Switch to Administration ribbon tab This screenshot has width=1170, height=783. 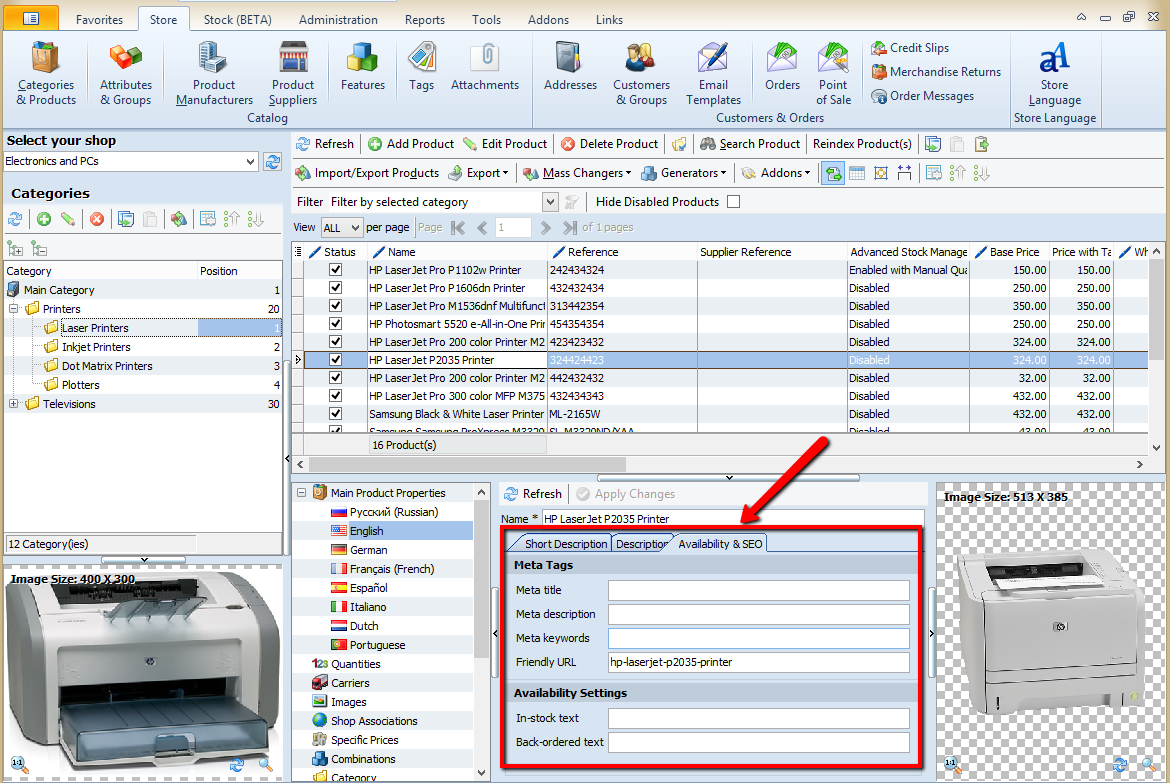tap(338, 19)
